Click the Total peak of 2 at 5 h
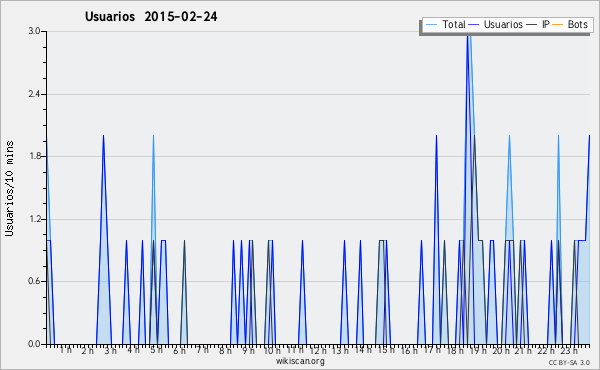The width and height of the screenshot is (600, 370). point(153,136)
